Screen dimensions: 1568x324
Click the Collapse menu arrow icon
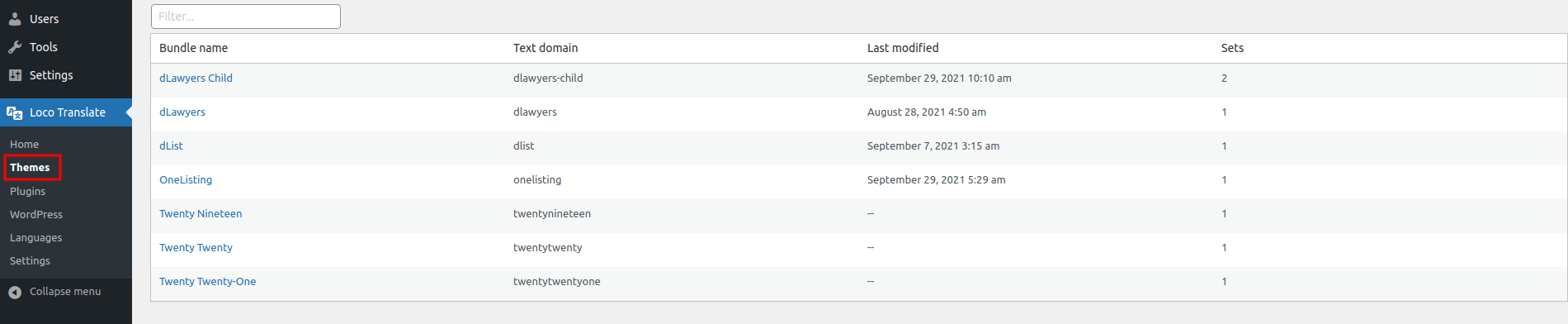click(x=15, y=292)
